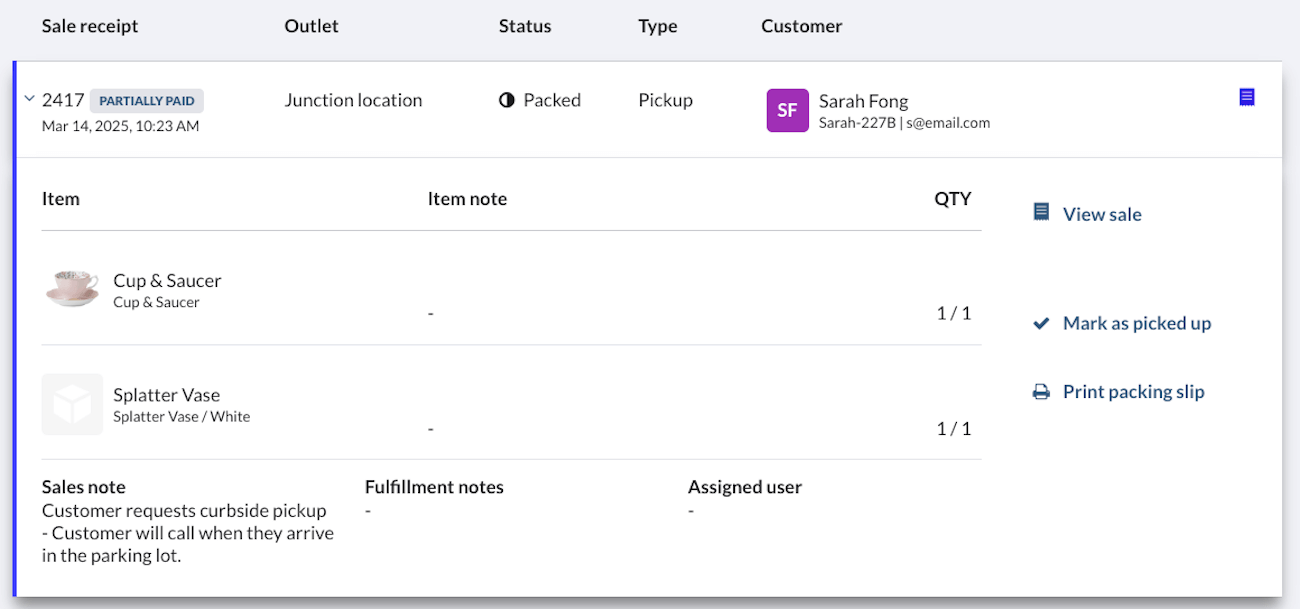Screen dimensions: 1300x609
Task: Open the View sale link
Action: 1101,214
